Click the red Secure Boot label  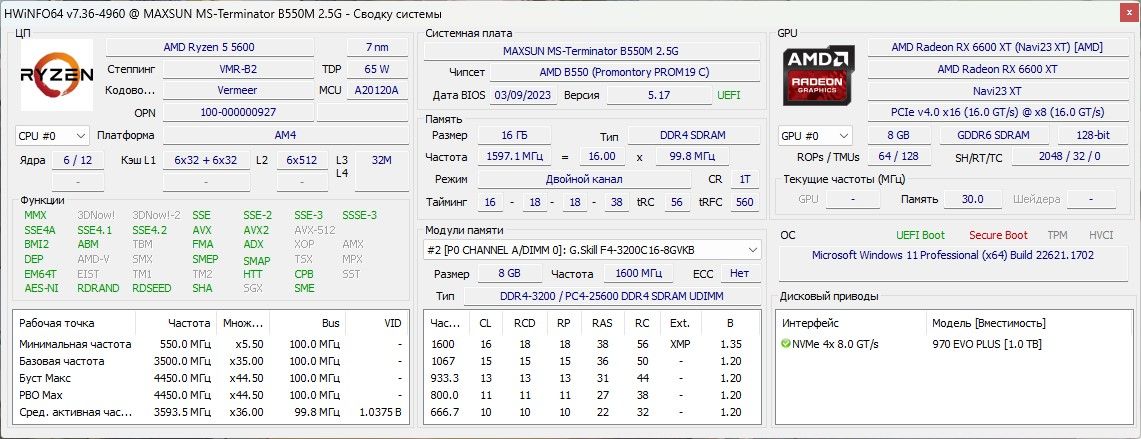coord(998,235)
